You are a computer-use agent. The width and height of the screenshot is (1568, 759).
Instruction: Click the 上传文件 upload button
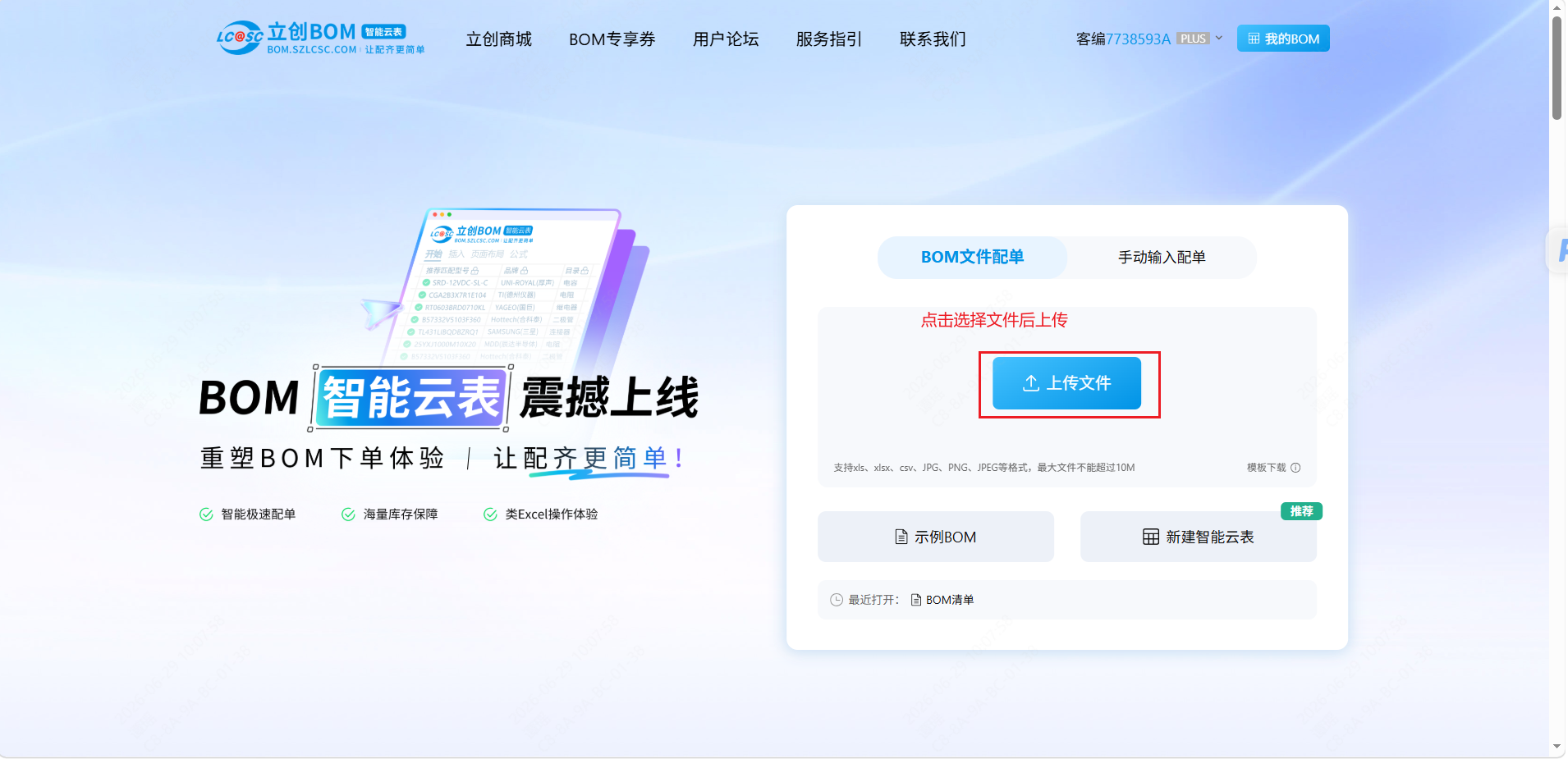click(1066, 383)
